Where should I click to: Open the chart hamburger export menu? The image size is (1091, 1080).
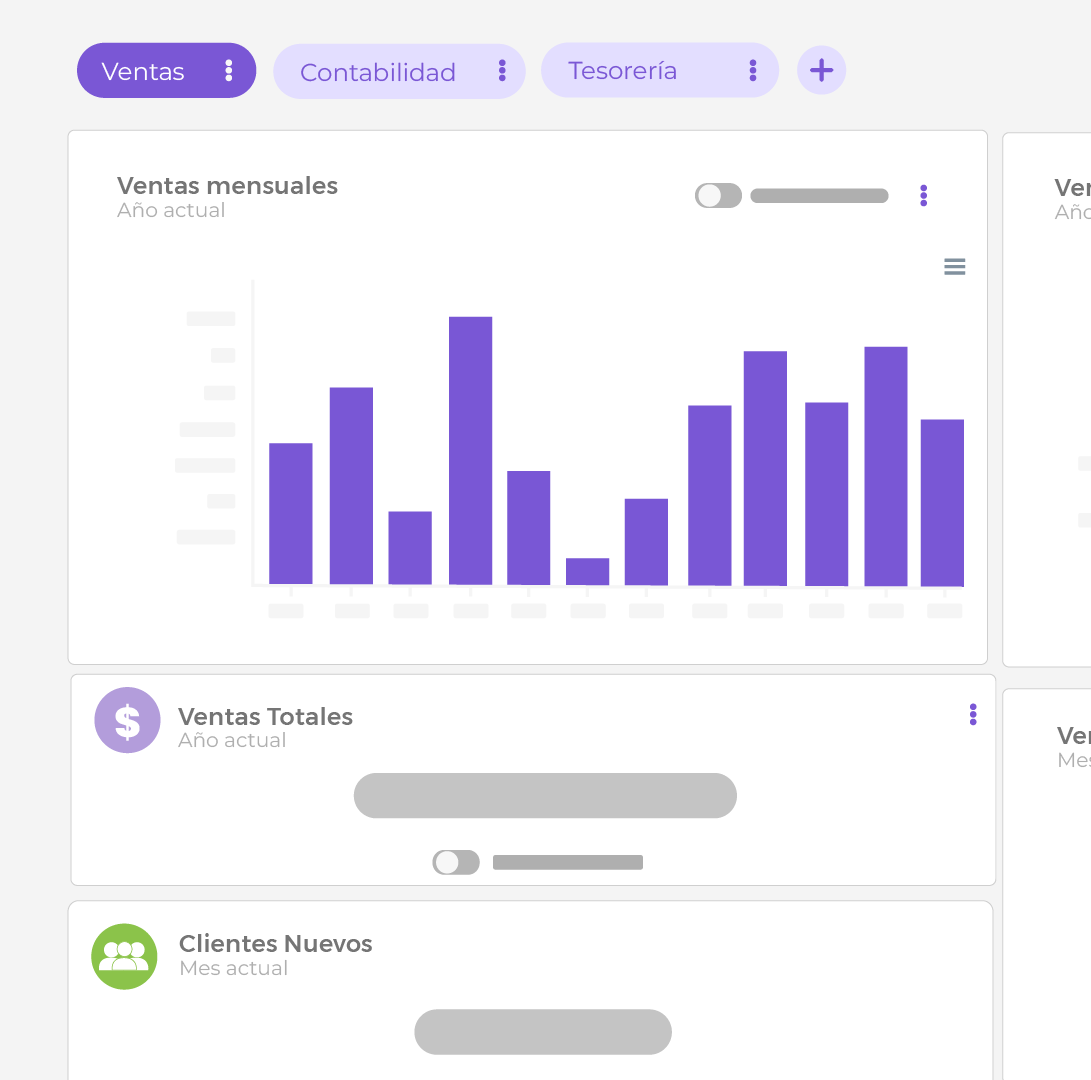pyautogui.click(x=955, y=267)
